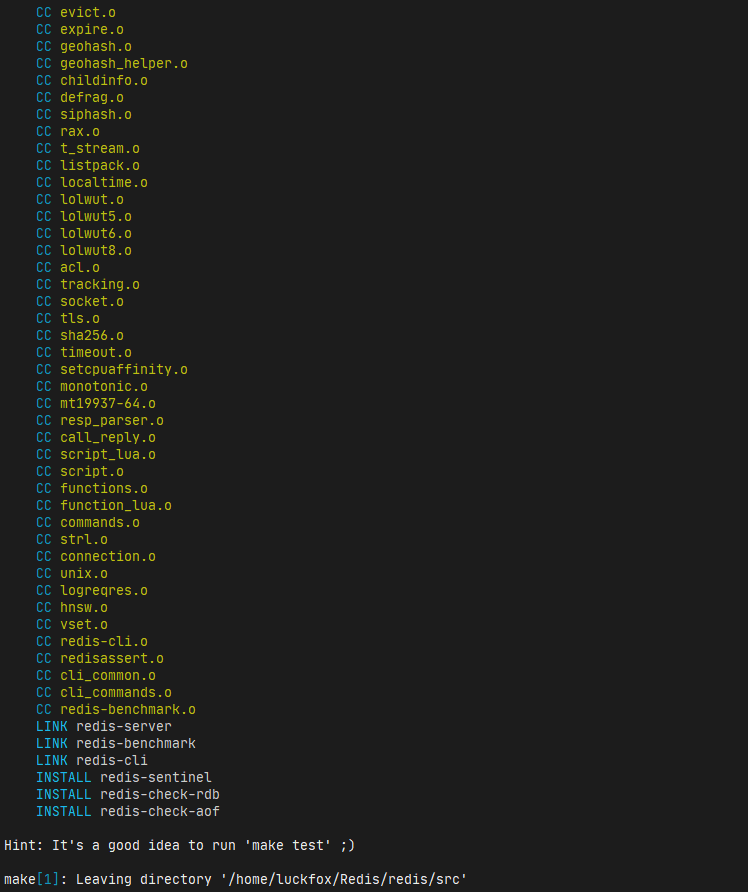
Task: Select 'commands.o' line
Action: [x=88, y=523]
